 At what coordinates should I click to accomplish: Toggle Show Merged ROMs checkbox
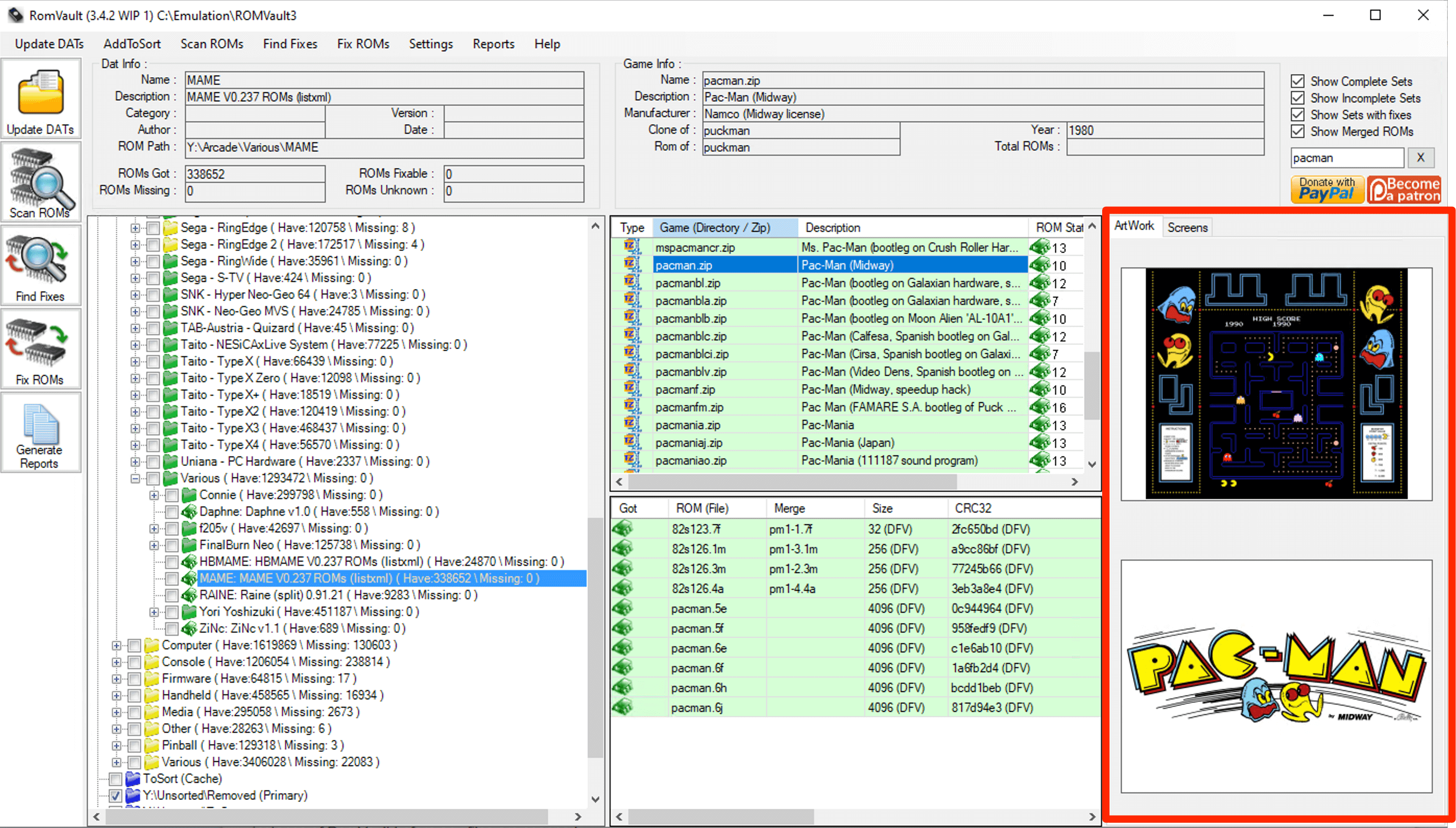click(1297, 132)
